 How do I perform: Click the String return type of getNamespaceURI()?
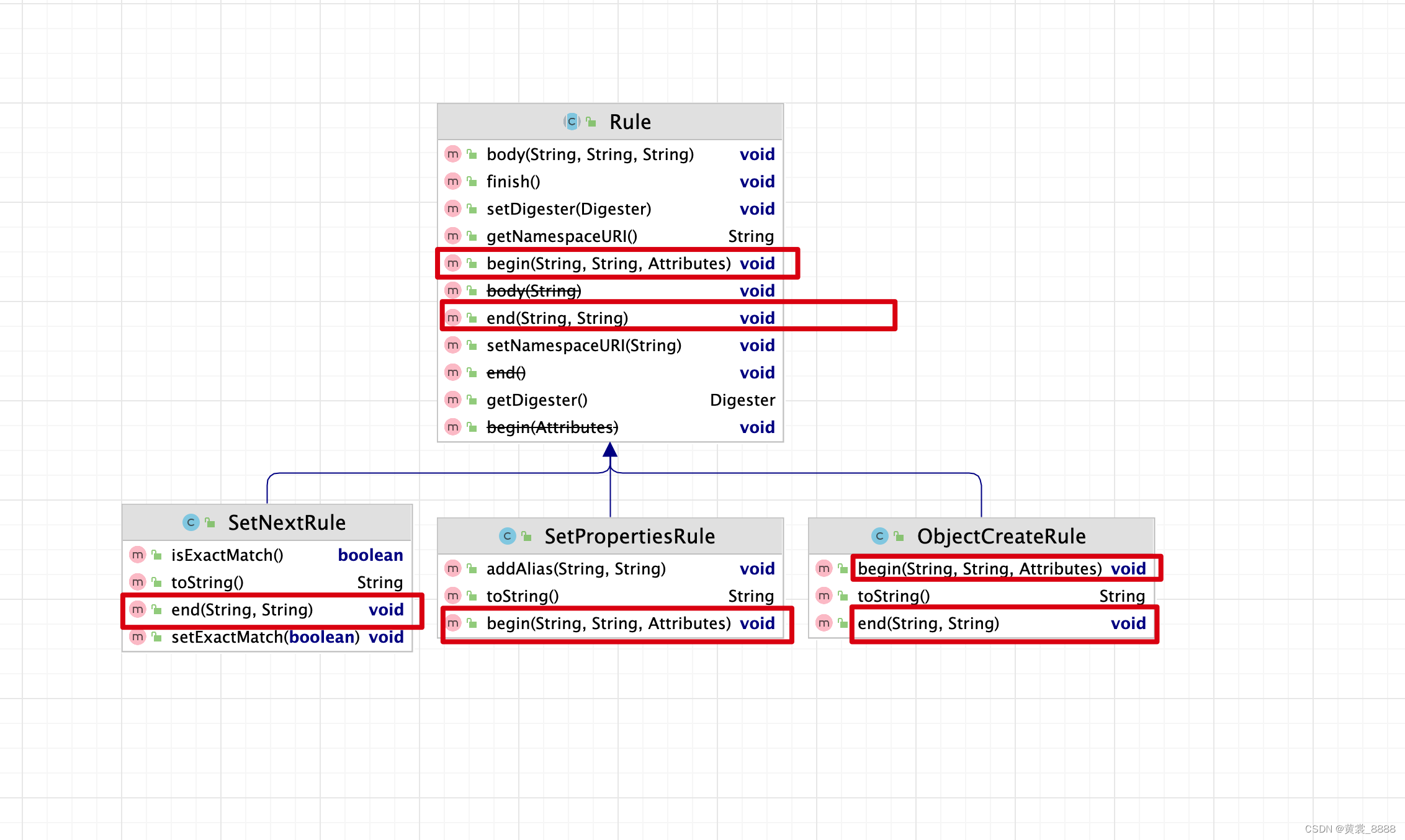(751, 236)
